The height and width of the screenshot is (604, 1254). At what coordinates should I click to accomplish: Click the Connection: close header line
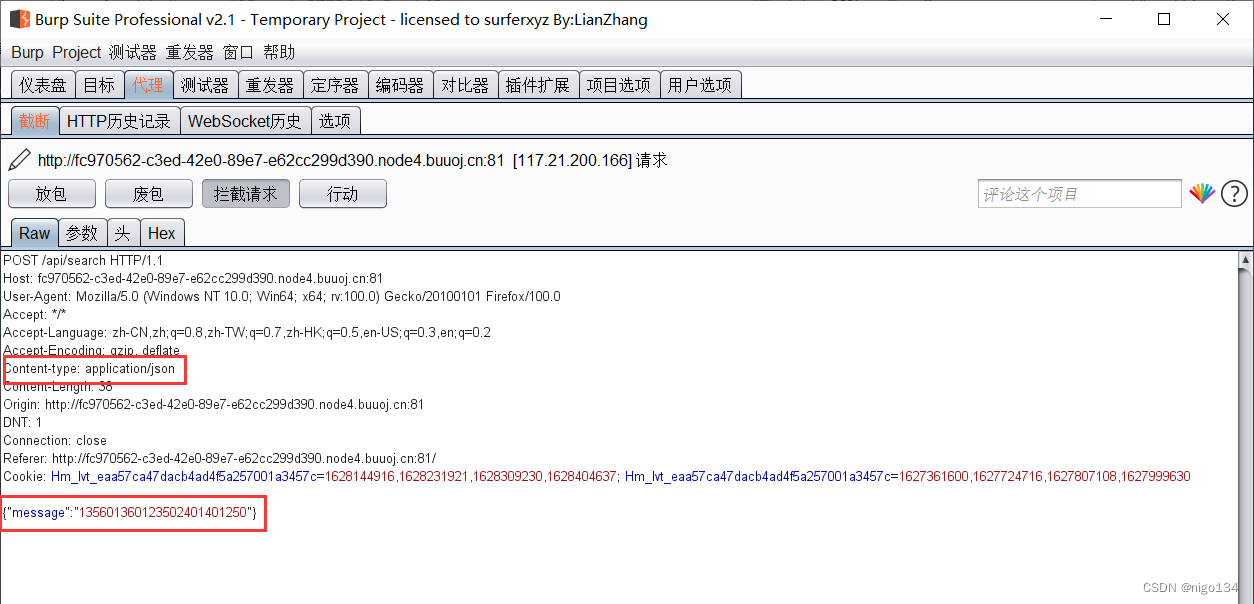pyautogui.click(x=55, y=440)
